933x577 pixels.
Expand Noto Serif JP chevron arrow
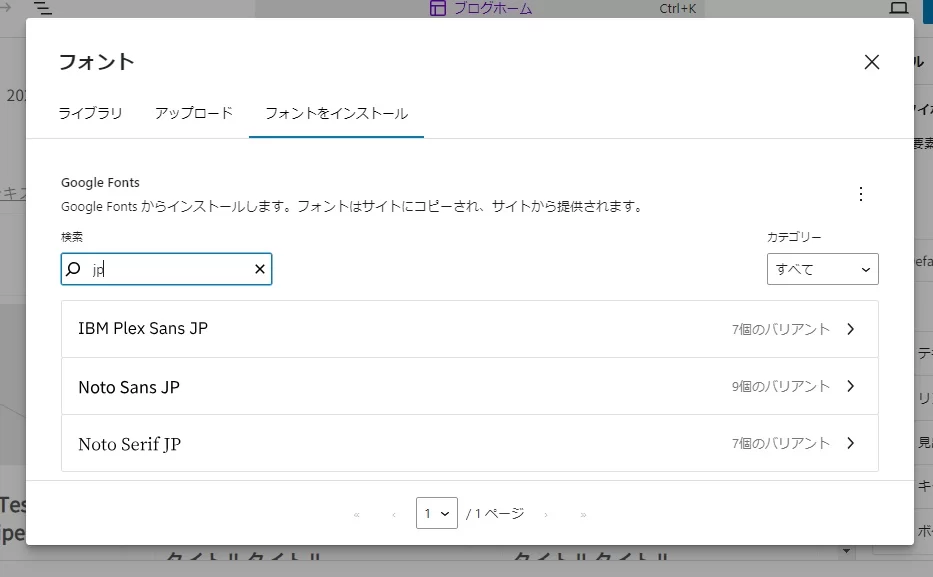[850, 443]
